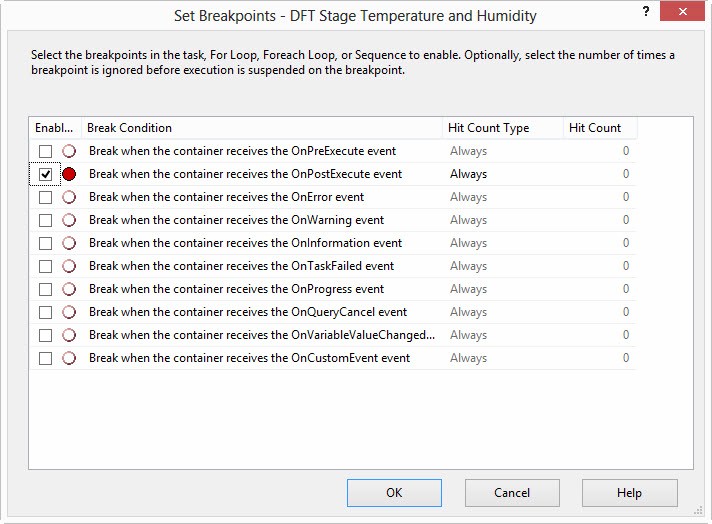Enable the OnCustomEvent breakpoint checkbox

pos(45,358)
